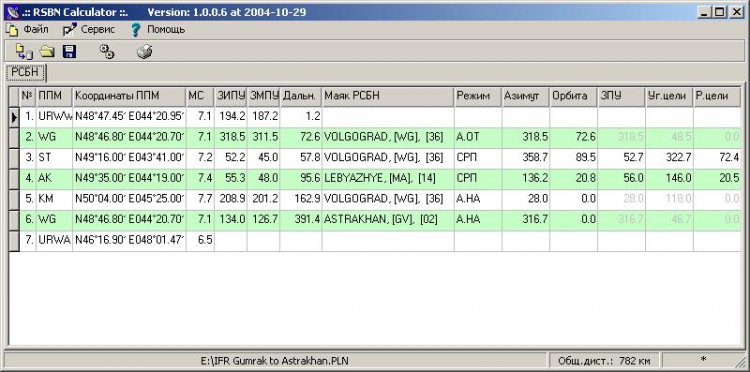Click azimuth value 358.7

coord(525,158)
